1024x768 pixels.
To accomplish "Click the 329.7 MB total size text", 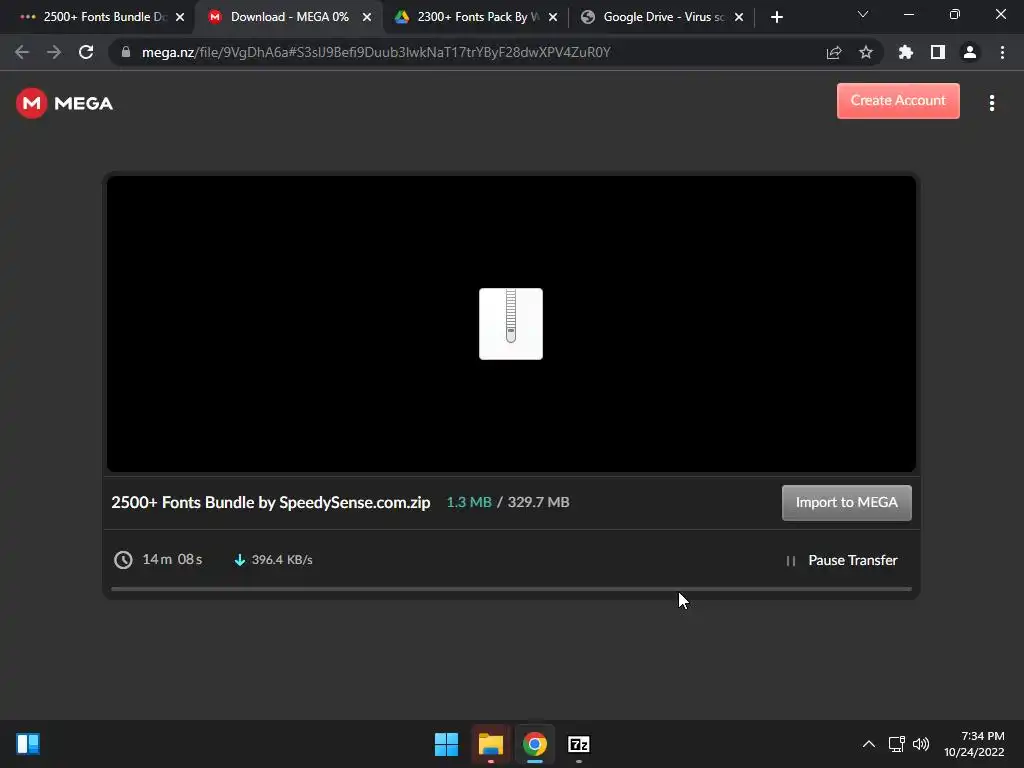I will (538, 502).
